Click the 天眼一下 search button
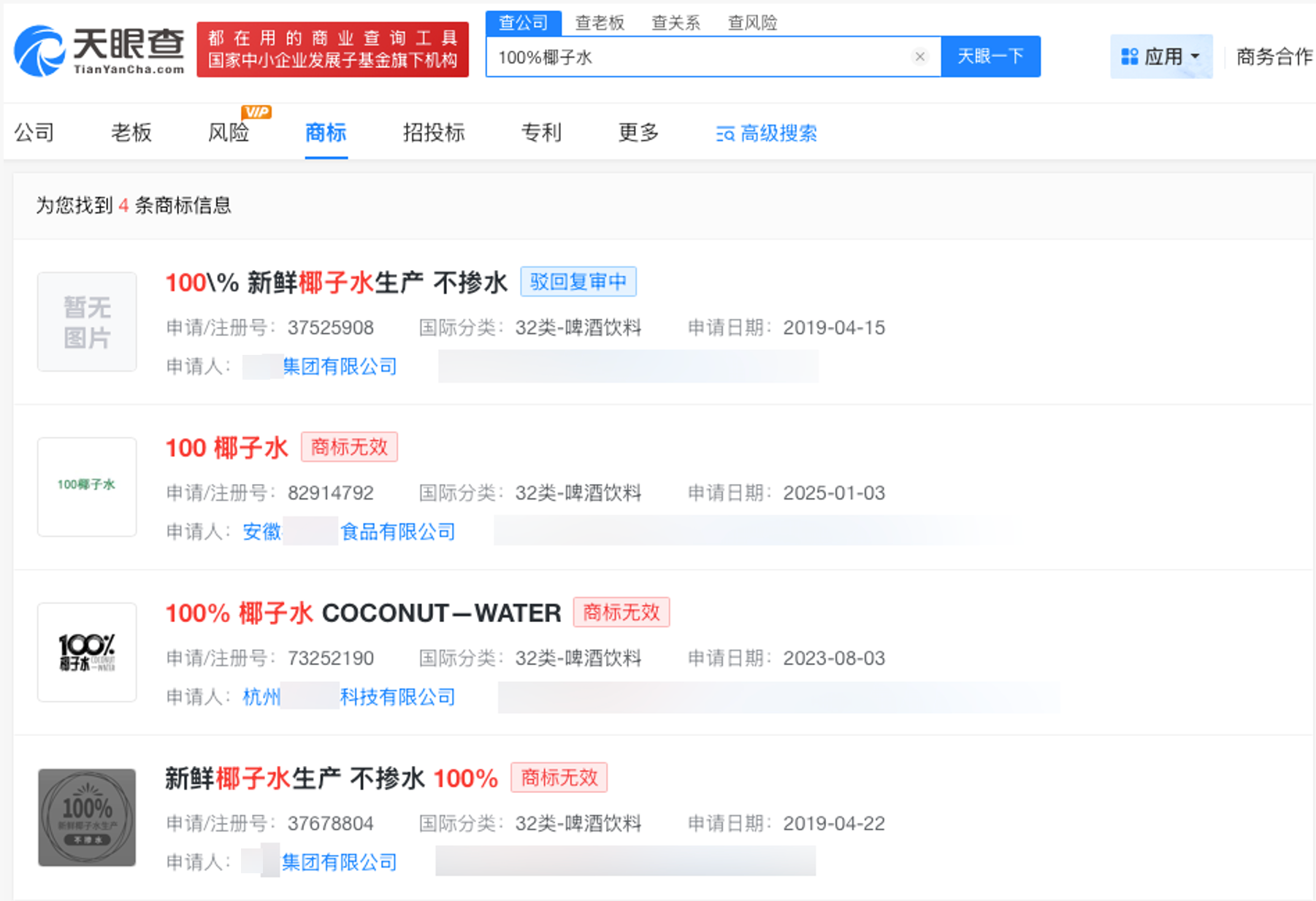This screenshot has height=901, width=1316. (x=990, y=56)
